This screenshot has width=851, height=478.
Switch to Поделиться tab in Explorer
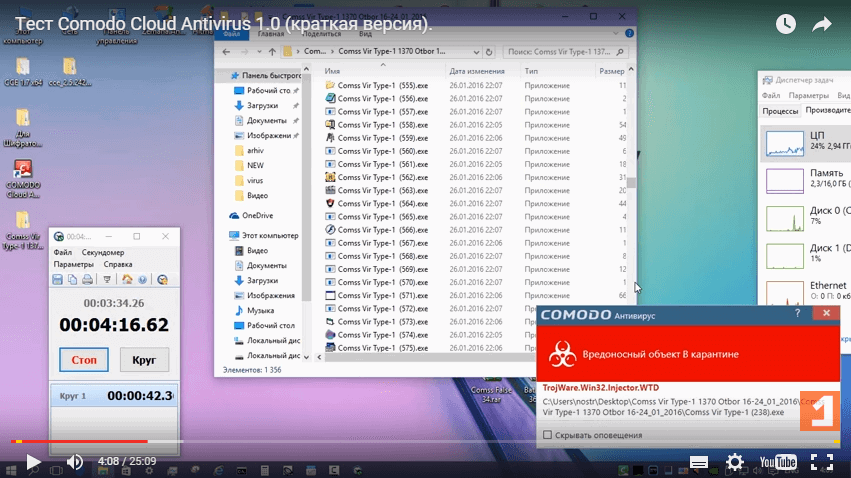pos(322,34)
